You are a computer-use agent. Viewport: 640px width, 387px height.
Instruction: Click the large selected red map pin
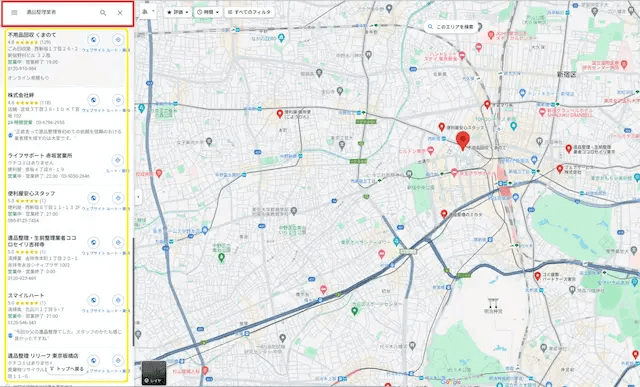point(462,141)
